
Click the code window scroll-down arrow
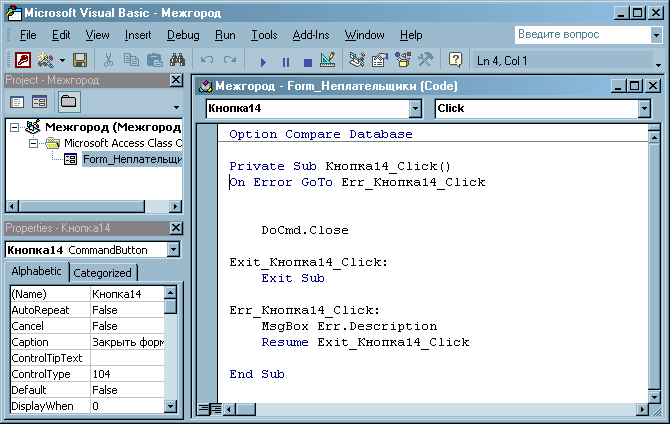[654, 397]
